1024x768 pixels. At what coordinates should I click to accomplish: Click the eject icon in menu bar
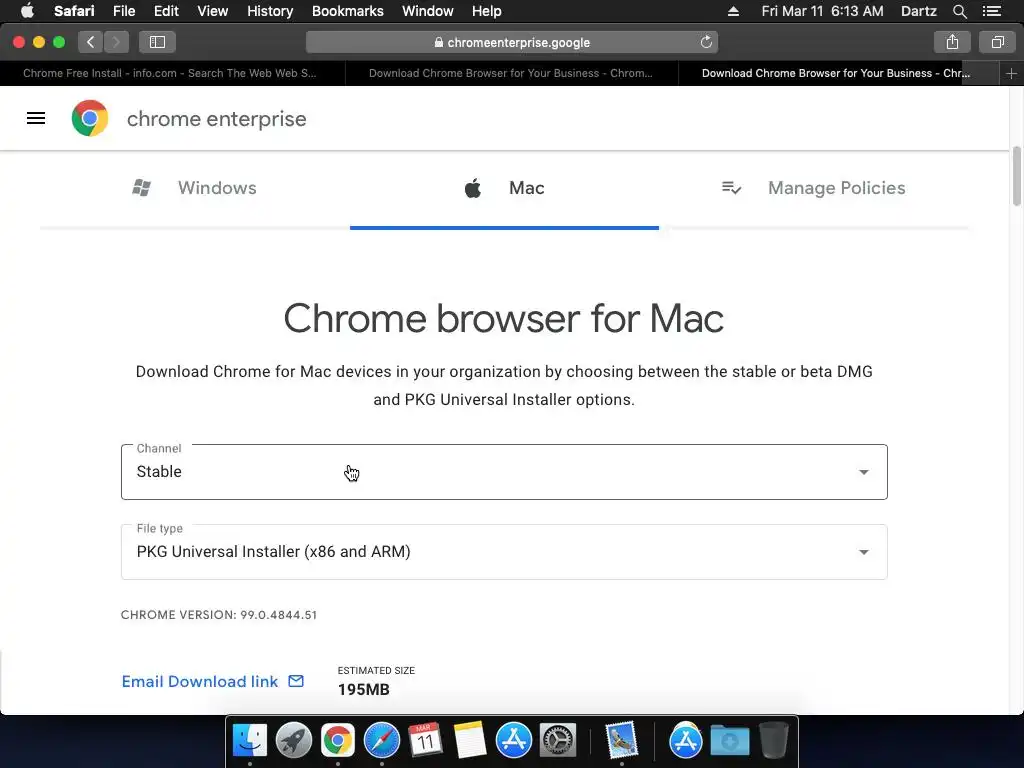pos(733,11)
